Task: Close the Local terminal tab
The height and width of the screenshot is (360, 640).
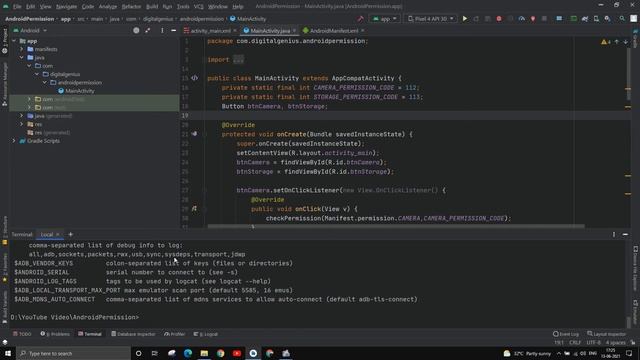Action: (x=58, y=234)
